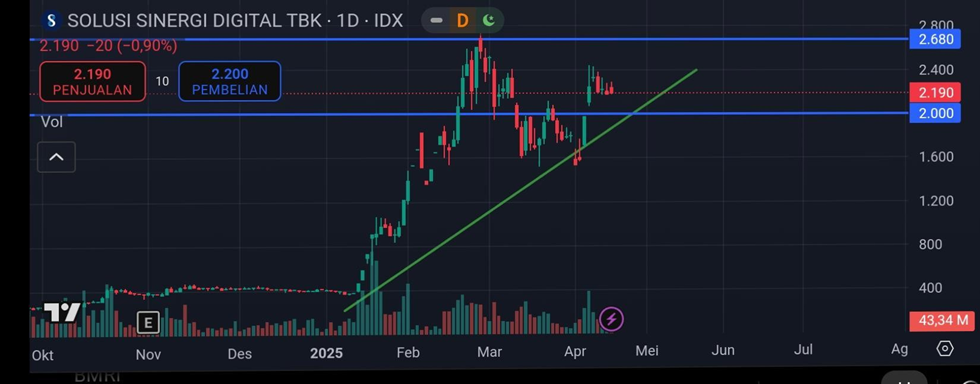Click the green moon market status icon
The width and height of the screenshot is (980, 384).
pos(489,21)
